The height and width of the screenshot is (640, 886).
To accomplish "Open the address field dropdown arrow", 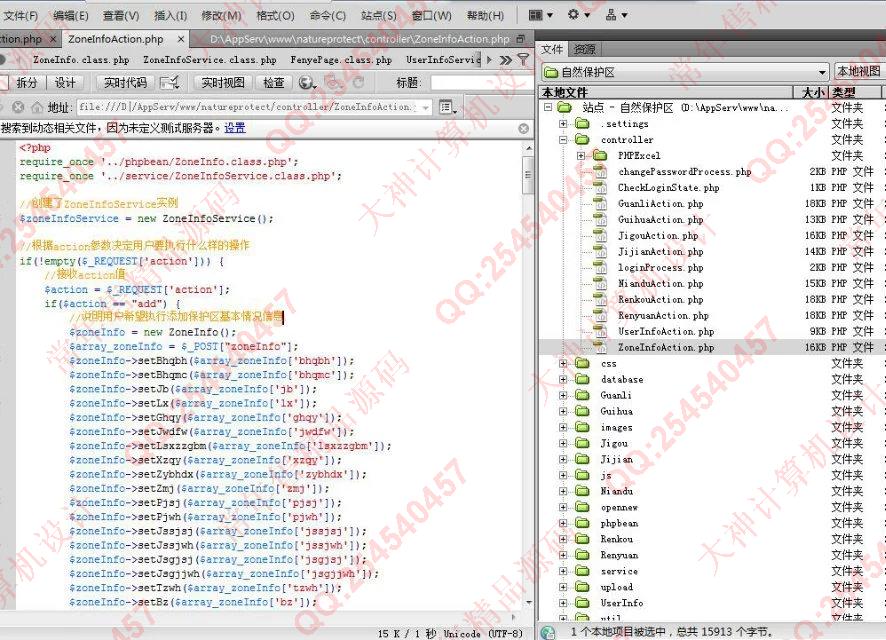I will (x=425, y=107).
